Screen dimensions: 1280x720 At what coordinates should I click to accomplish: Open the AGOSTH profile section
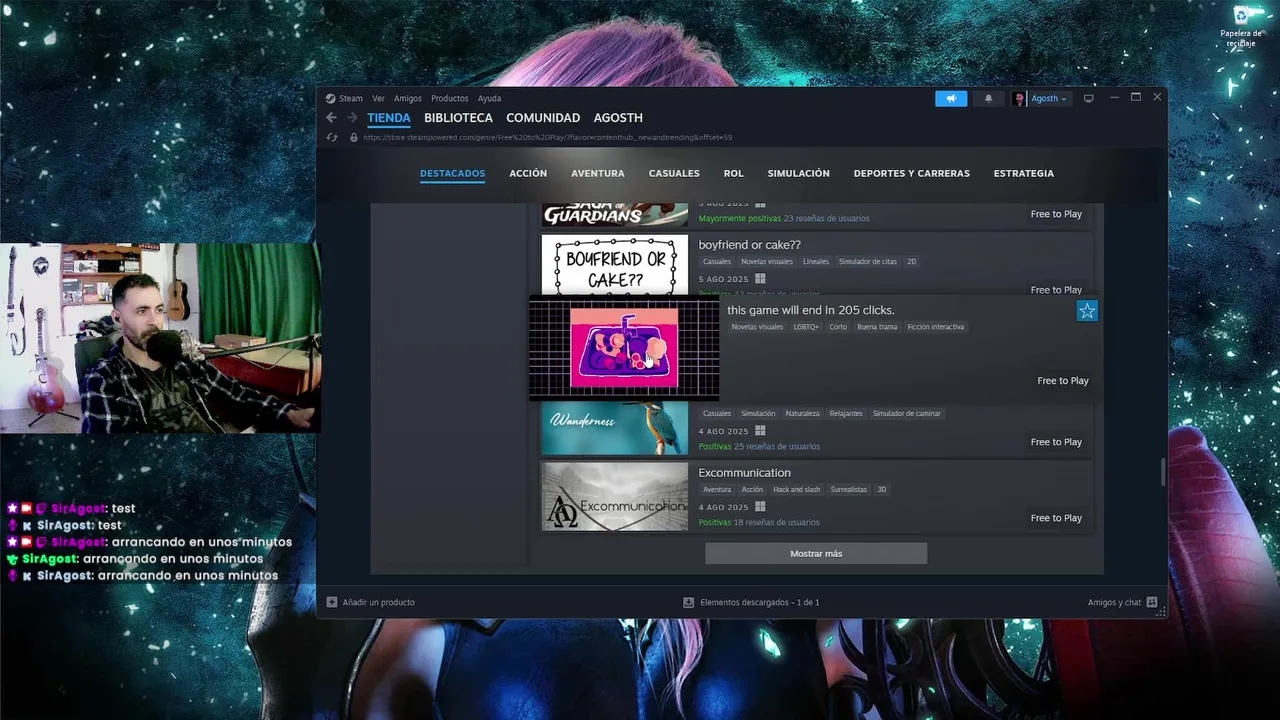pos(618,118)
